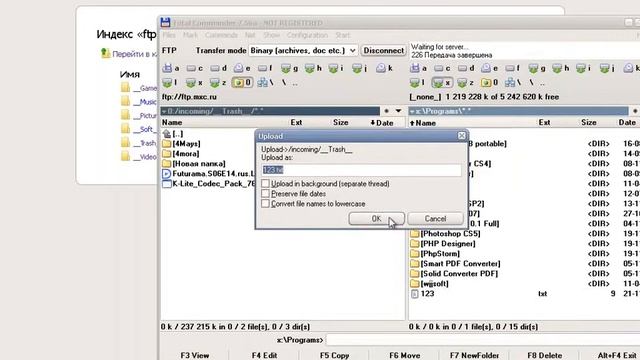Viewport: 640px width, 360px height.
Task: Switch right panel to drive d
Action: coord(466,68)
